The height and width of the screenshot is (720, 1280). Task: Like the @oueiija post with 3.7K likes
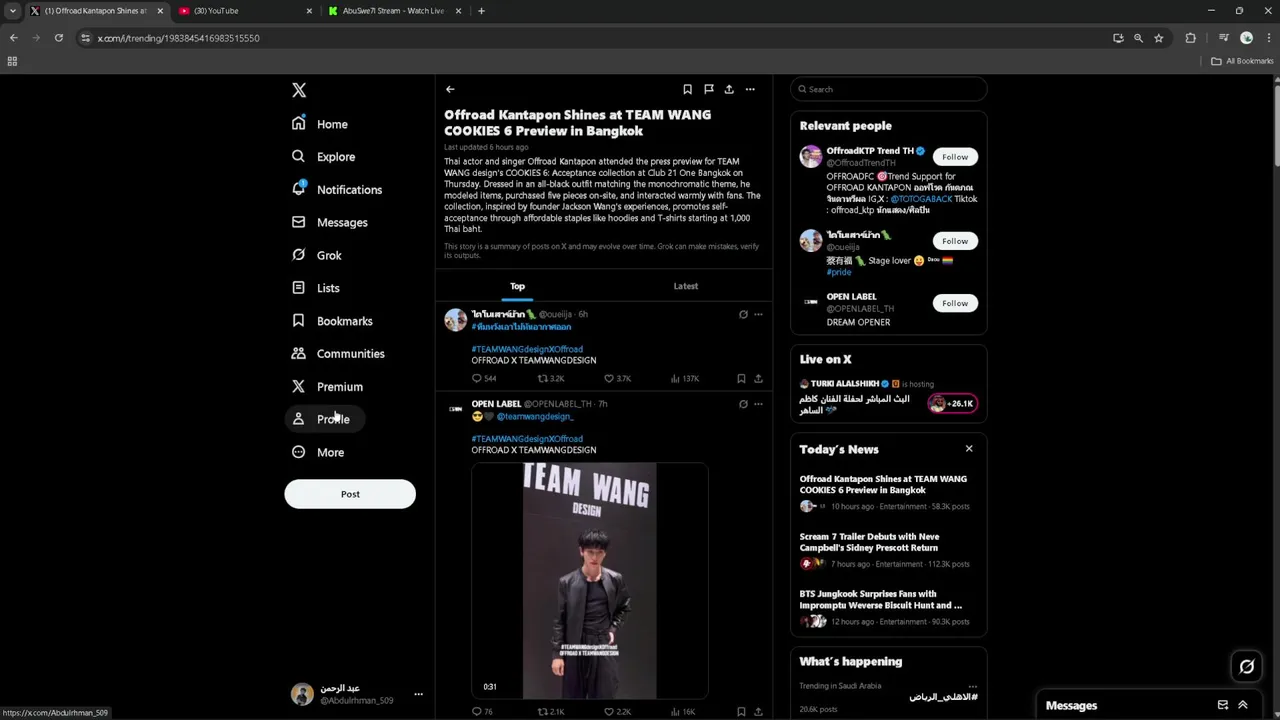click(x=617, y=379)
